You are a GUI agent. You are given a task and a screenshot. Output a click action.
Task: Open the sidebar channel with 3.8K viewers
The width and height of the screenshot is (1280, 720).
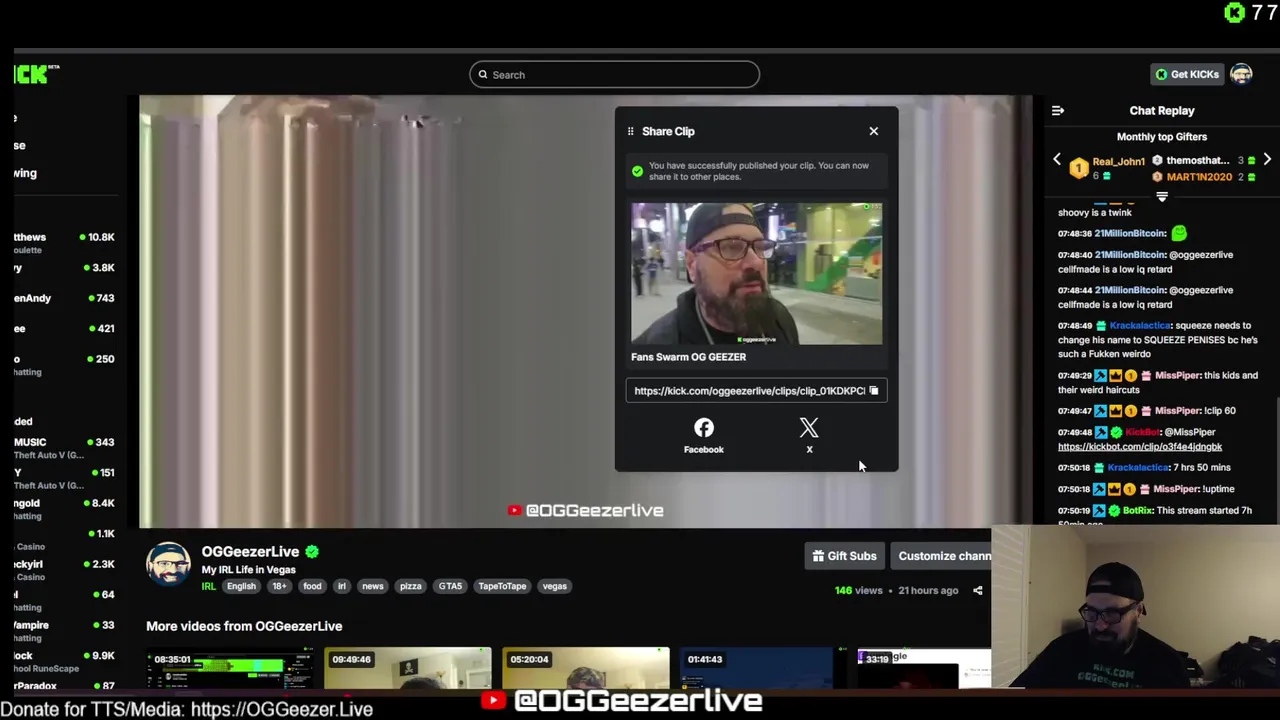coord(64,268)
